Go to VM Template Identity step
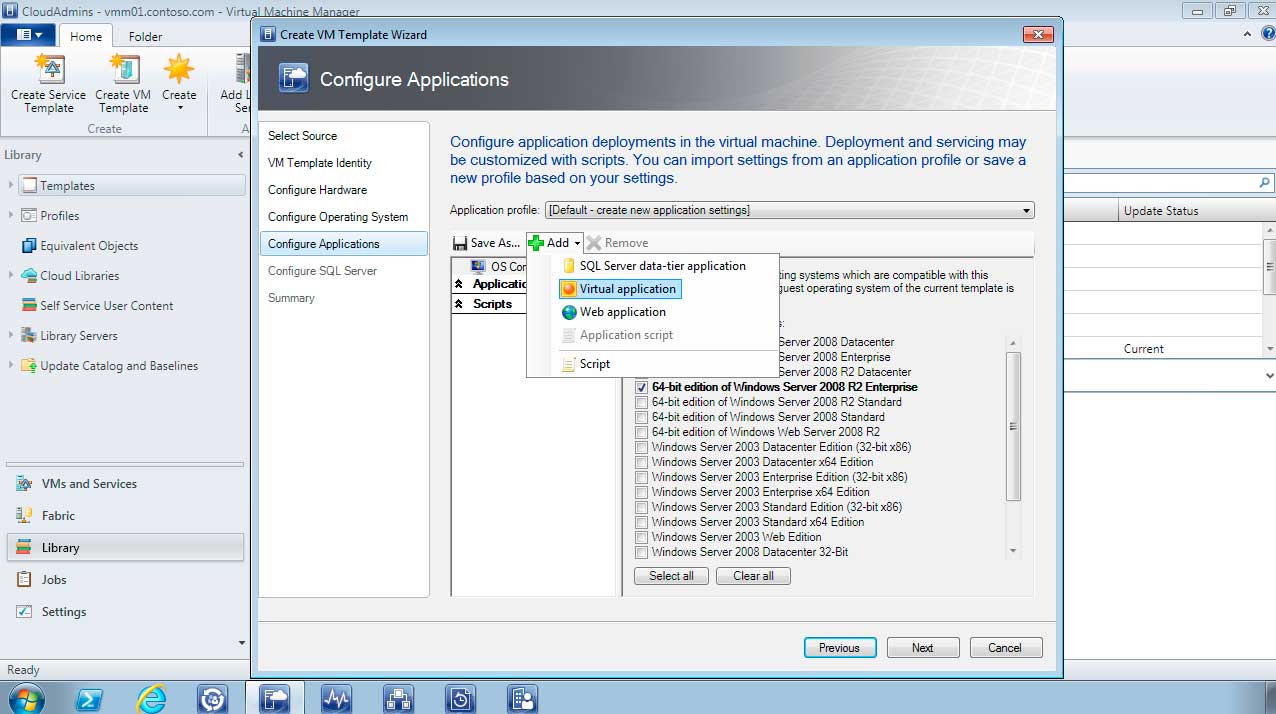The image size is (1276, 714). [x=319, y=163]
